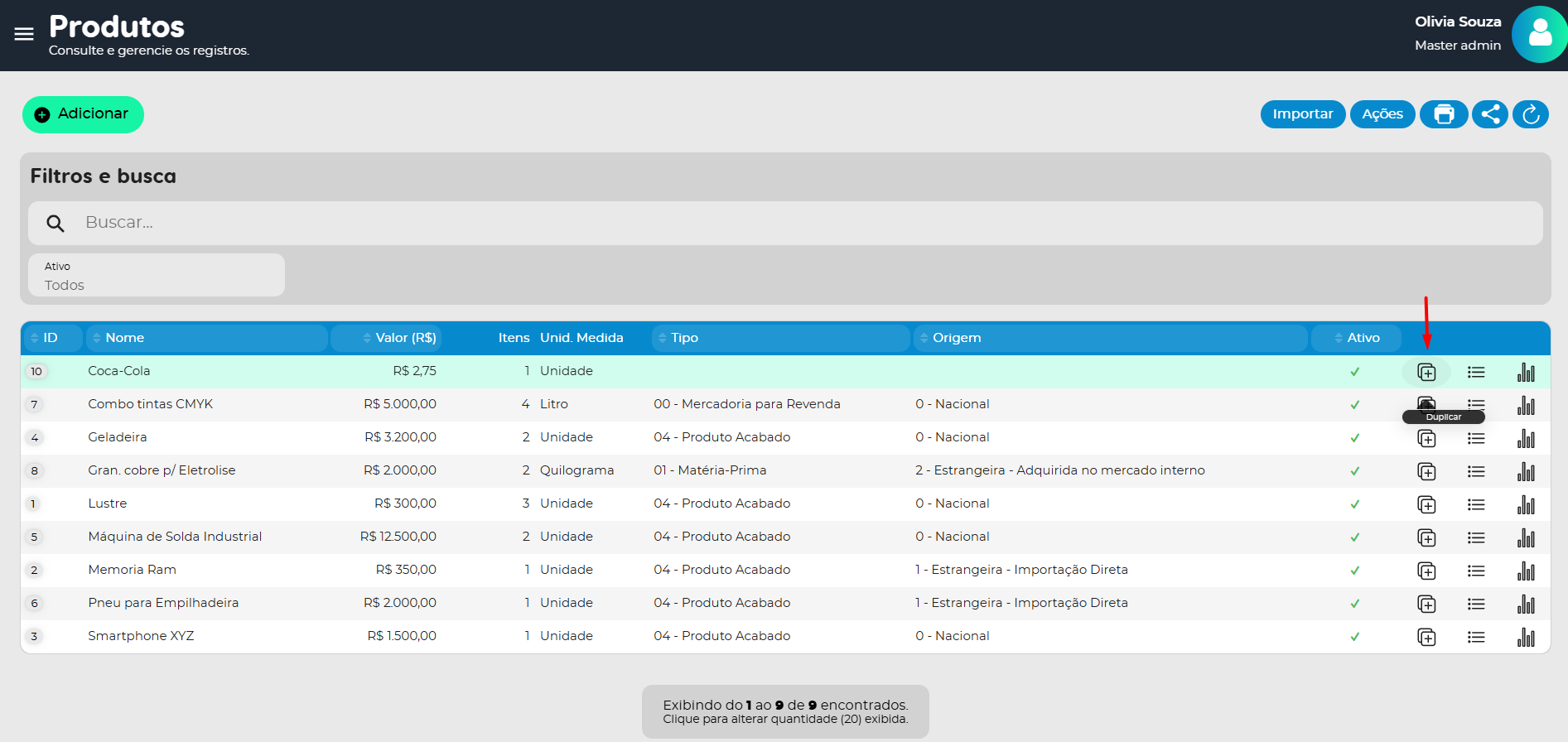Click the refresh icon button
This screenshot has height=742, width=1568.
pos(1530,114)
